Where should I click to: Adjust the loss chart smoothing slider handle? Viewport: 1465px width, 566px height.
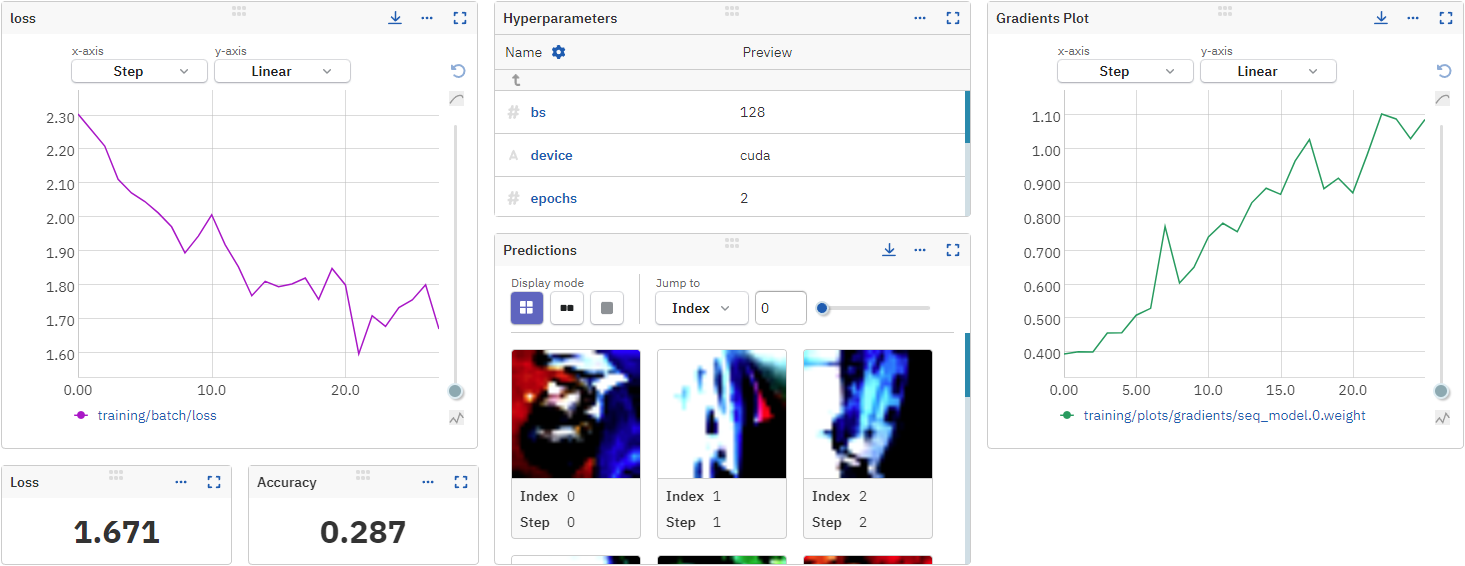456,391
